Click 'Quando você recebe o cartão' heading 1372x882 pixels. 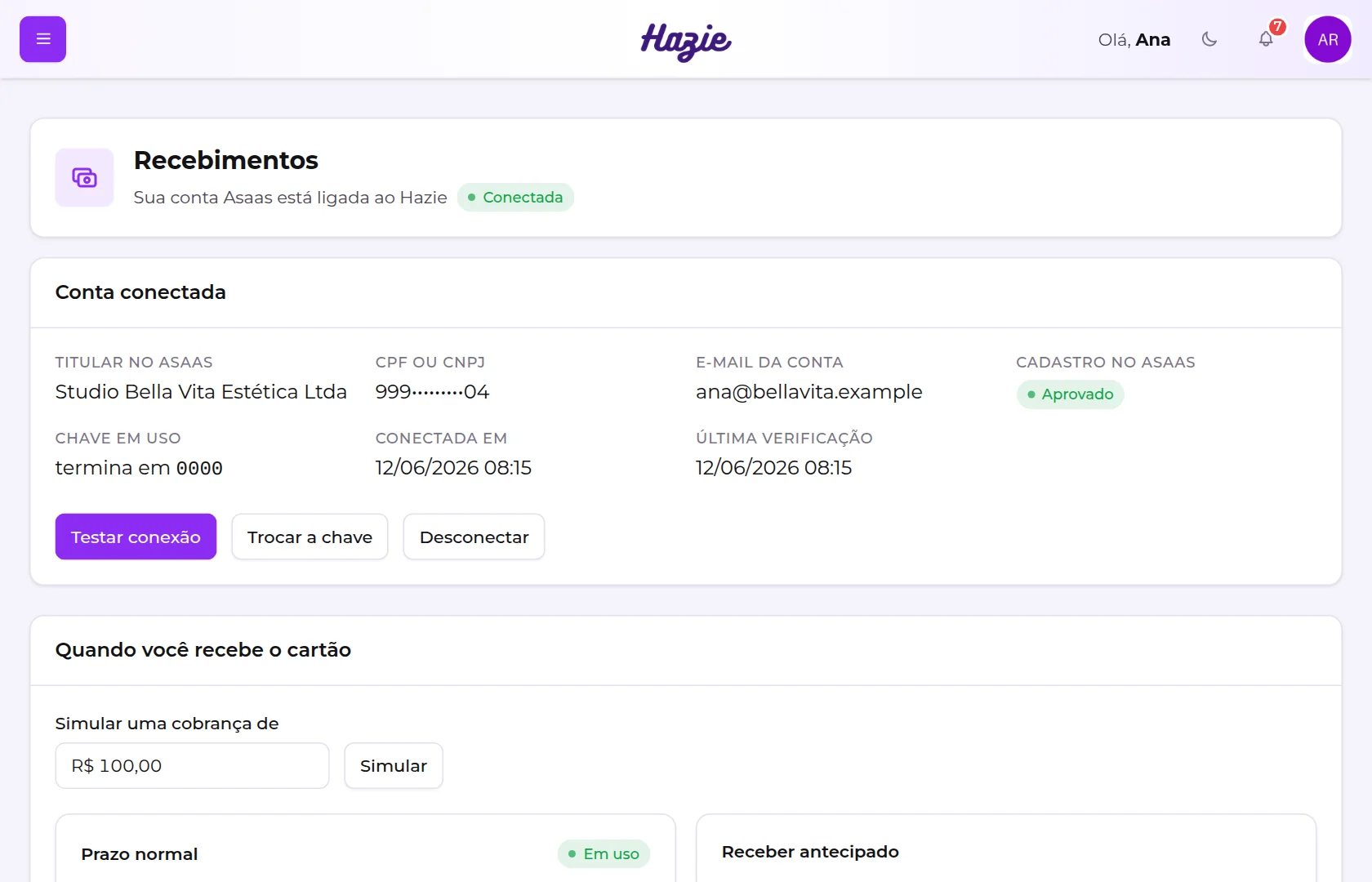click(x=203, y=650)
